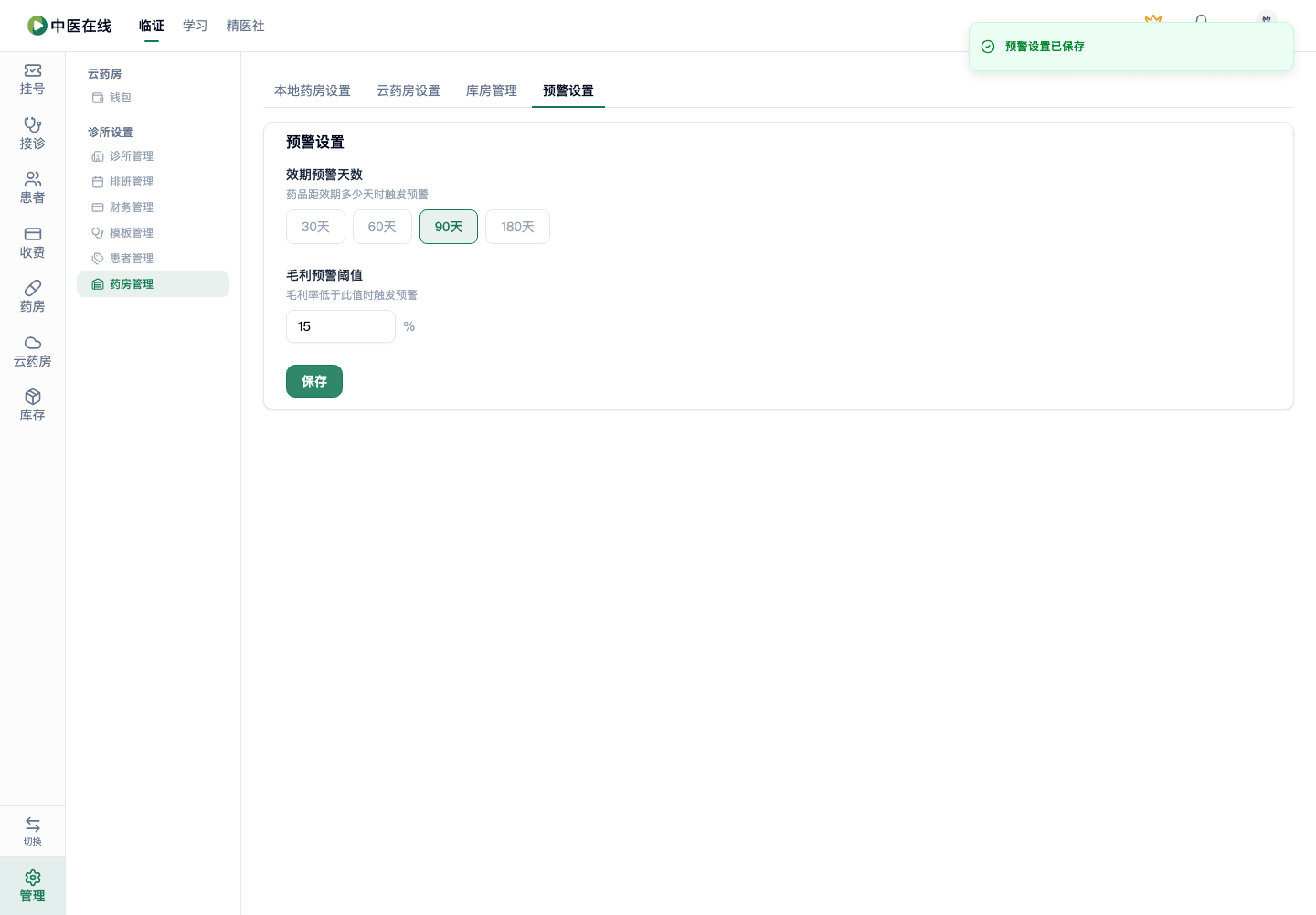Click the 中医在线 logo
This screenshot has height=915, width=1316.
pyautogui.click(x=69, y=26)
